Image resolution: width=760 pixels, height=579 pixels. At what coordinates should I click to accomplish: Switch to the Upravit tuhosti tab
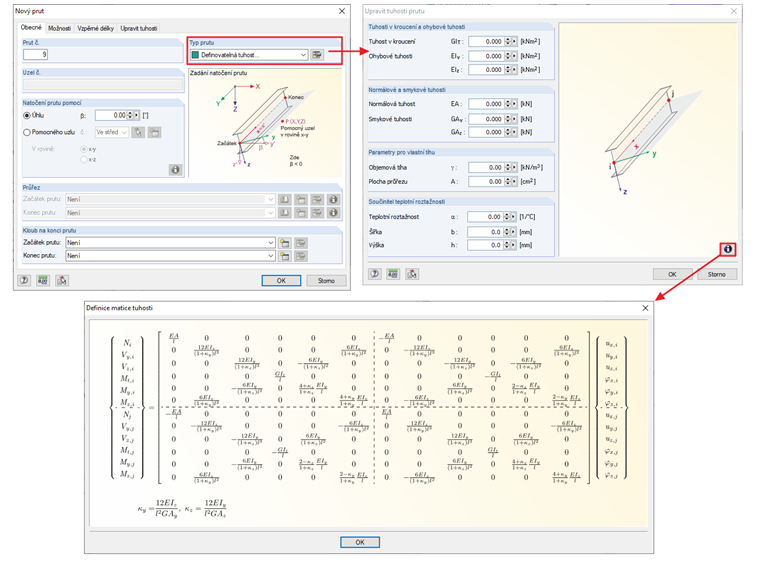[x=139, y=29]
